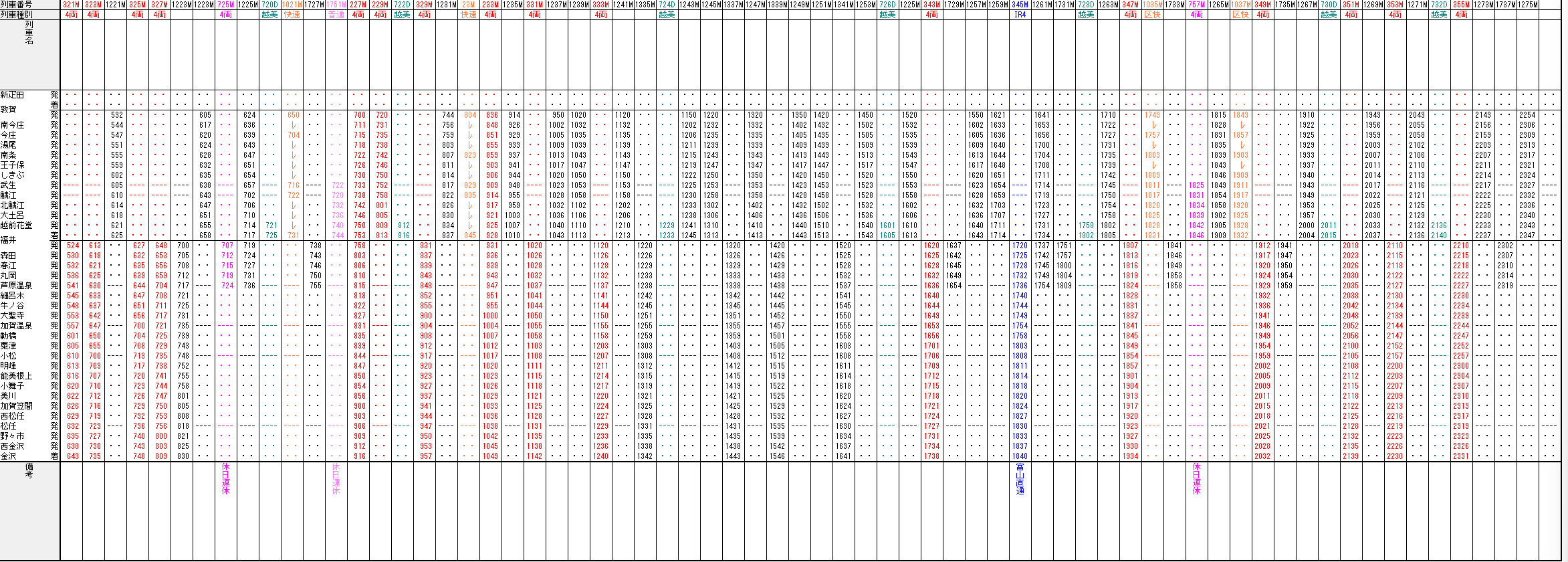The width and height of the screenshot is (1568, 562).
Task: Click the 列車番号 row header
Action: click(17, 5)
